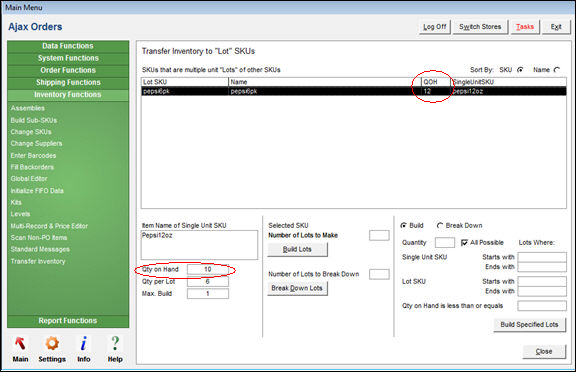Click the Number of Lots to Make field
576x372 pixels.
(379, 235)
